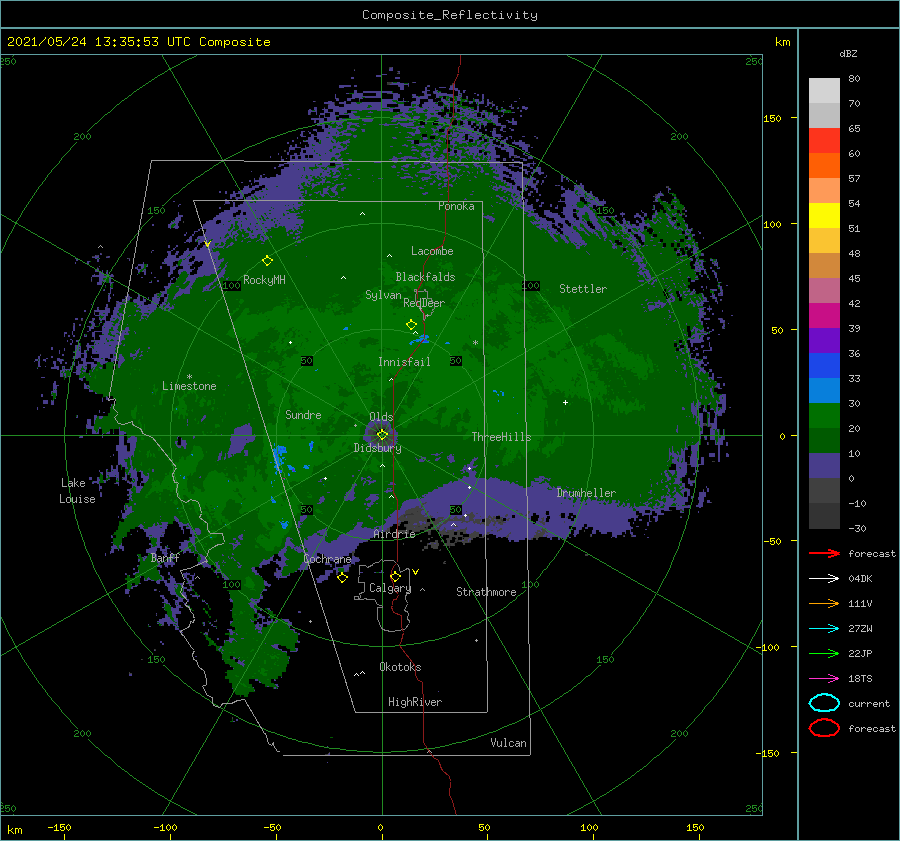This screenshot has width=900, height=841.
Task: Click the cyan current ellipse icon
Action: click(x=824, y=703)
